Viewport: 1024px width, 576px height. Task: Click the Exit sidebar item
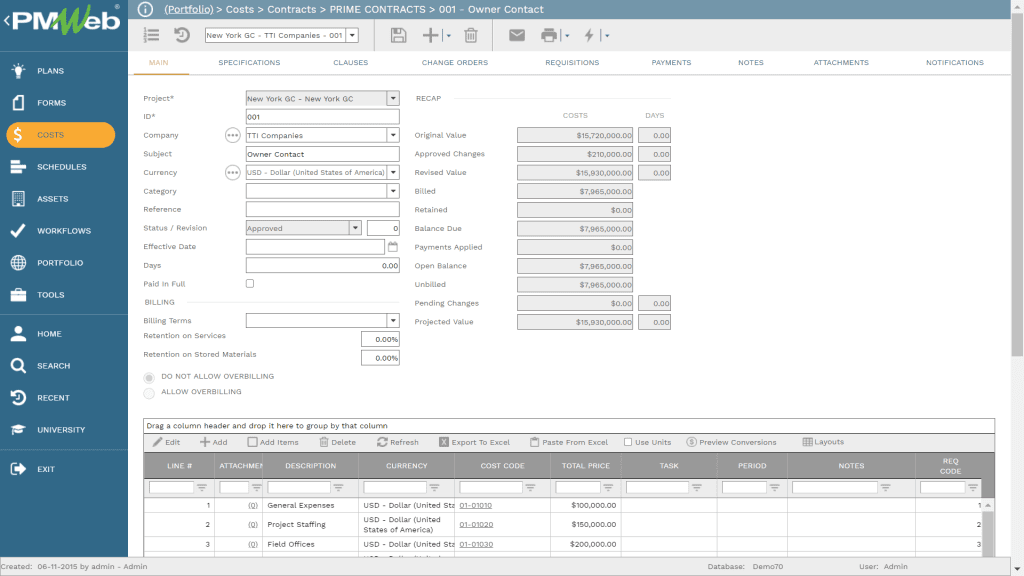(x=45, y=469)
